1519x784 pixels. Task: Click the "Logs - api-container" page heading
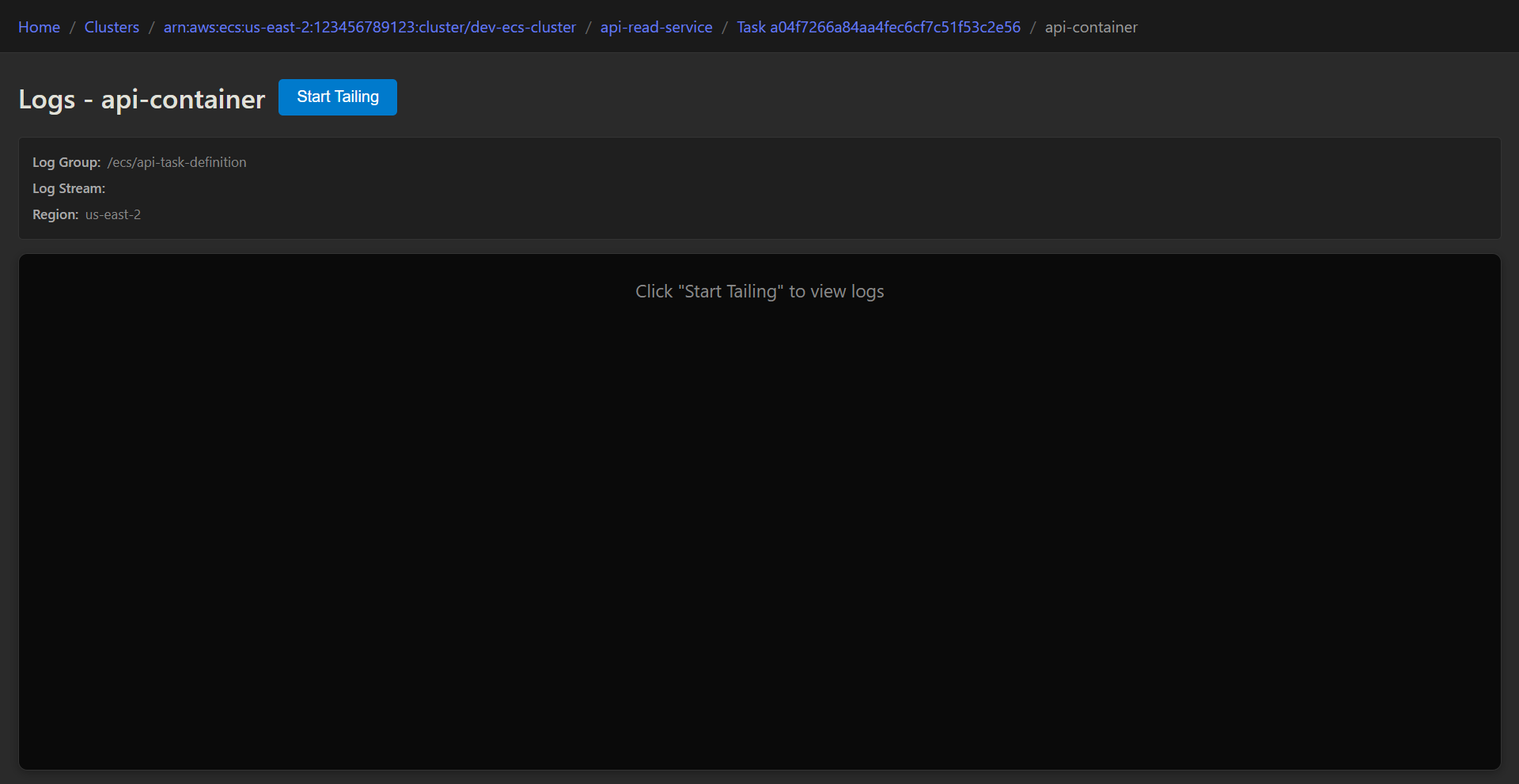pos(142,99)
